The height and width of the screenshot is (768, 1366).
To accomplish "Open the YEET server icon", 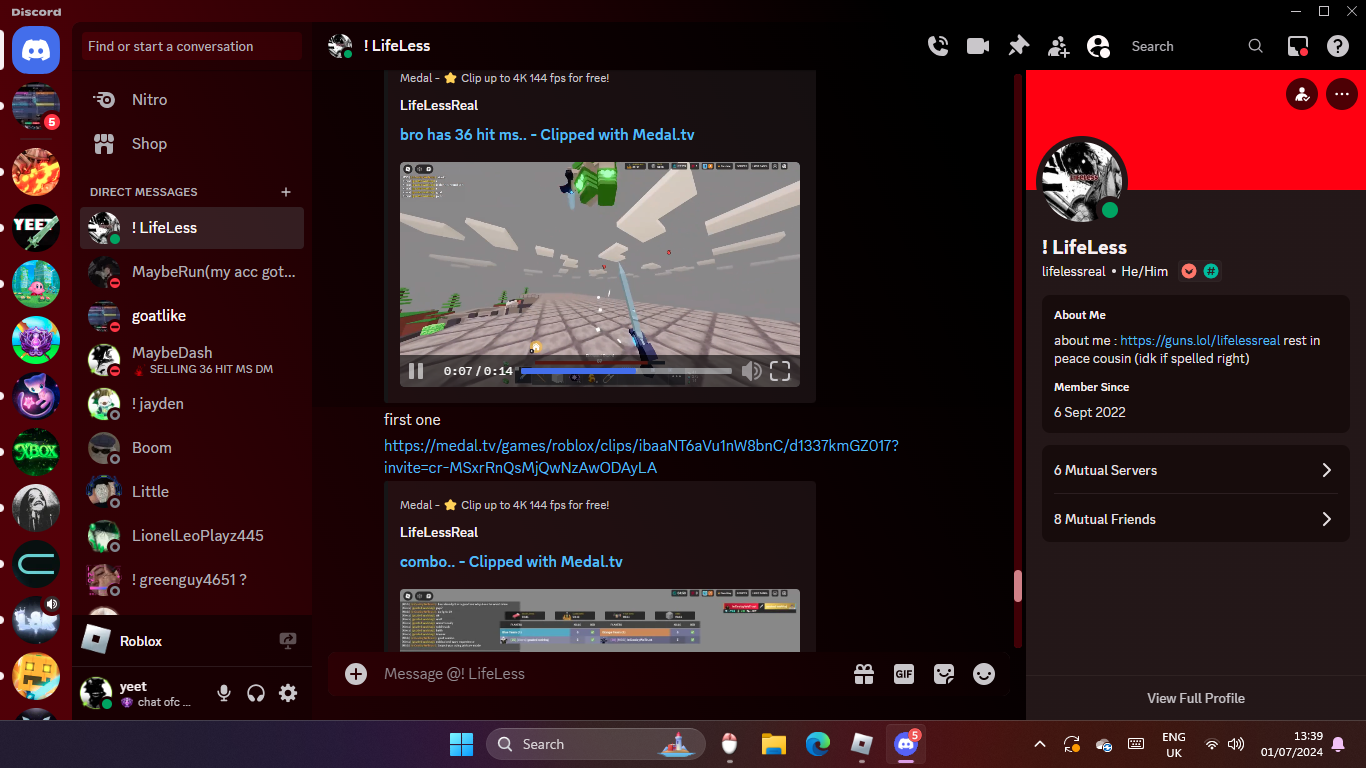I will pyautogui.click(x=36, y=228).
